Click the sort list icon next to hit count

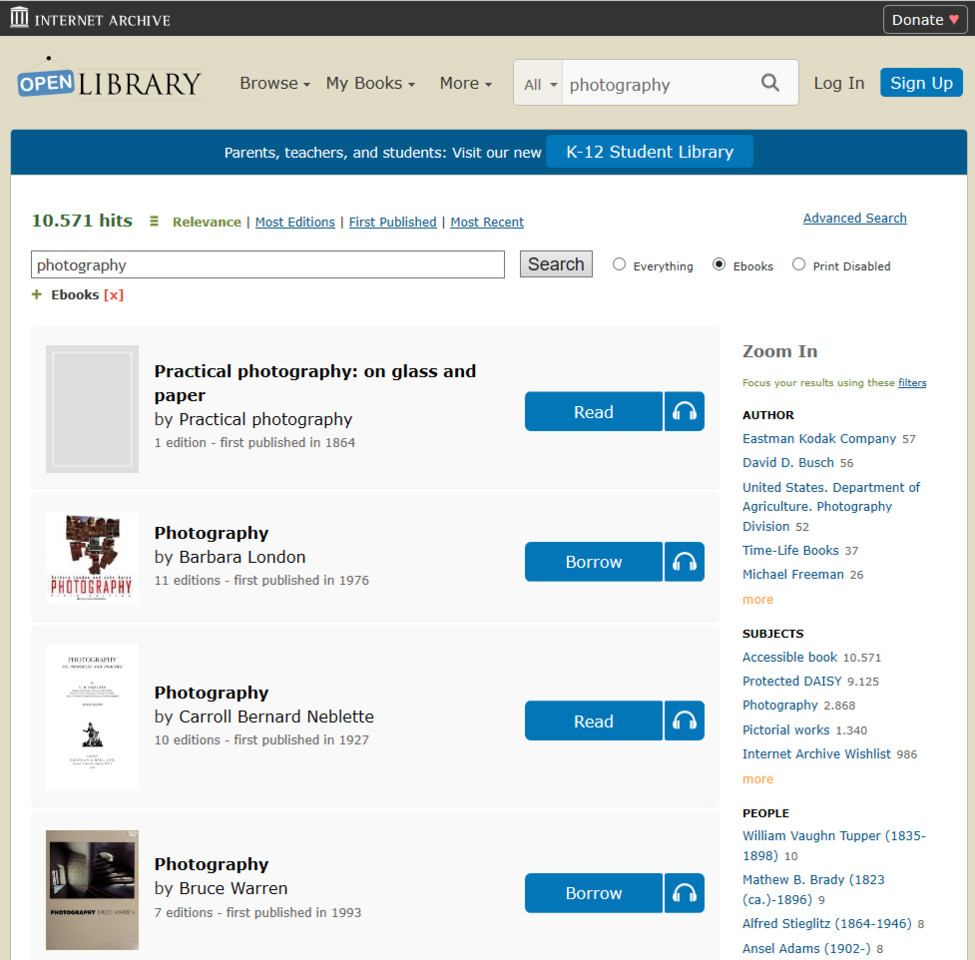153,221
